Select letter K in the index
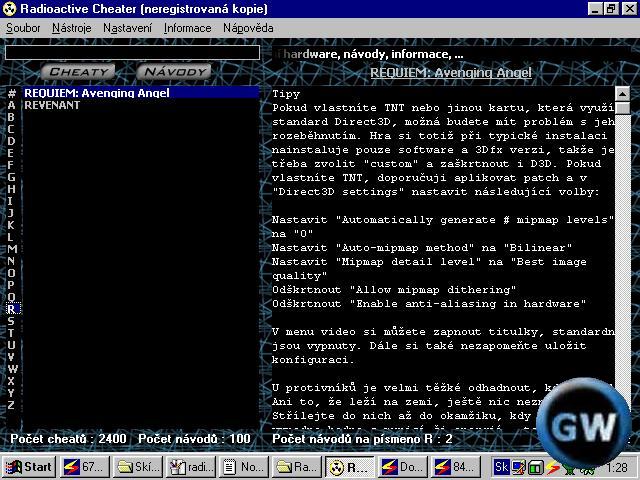 pyautogui.click(x=11, y=225)
